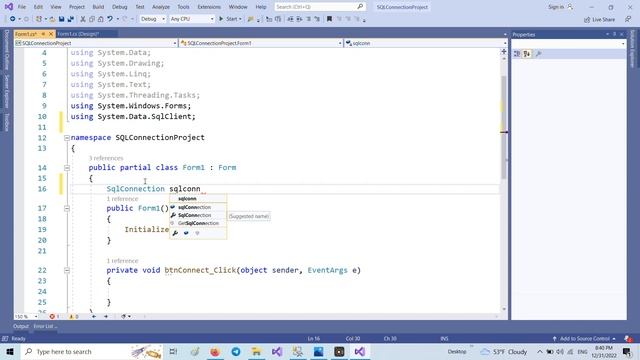
Task: Click the Open File toolbar icon
Action: pyautogui.click(x=52, y=19)
